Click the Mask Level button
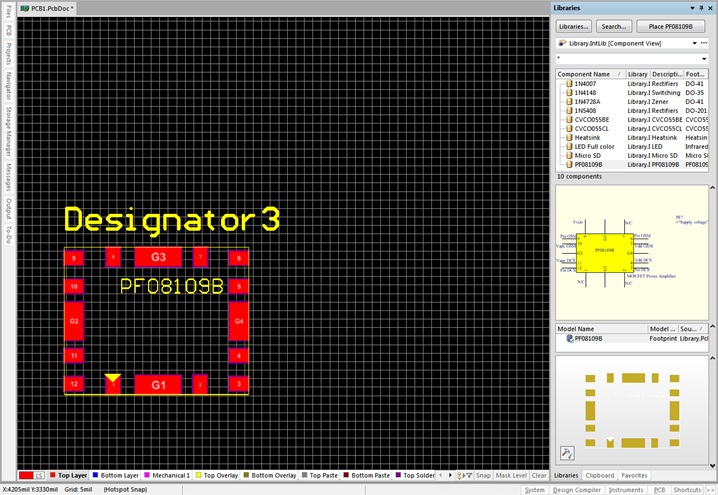This screenshot has width=718, height=495. tap(511, 475)
